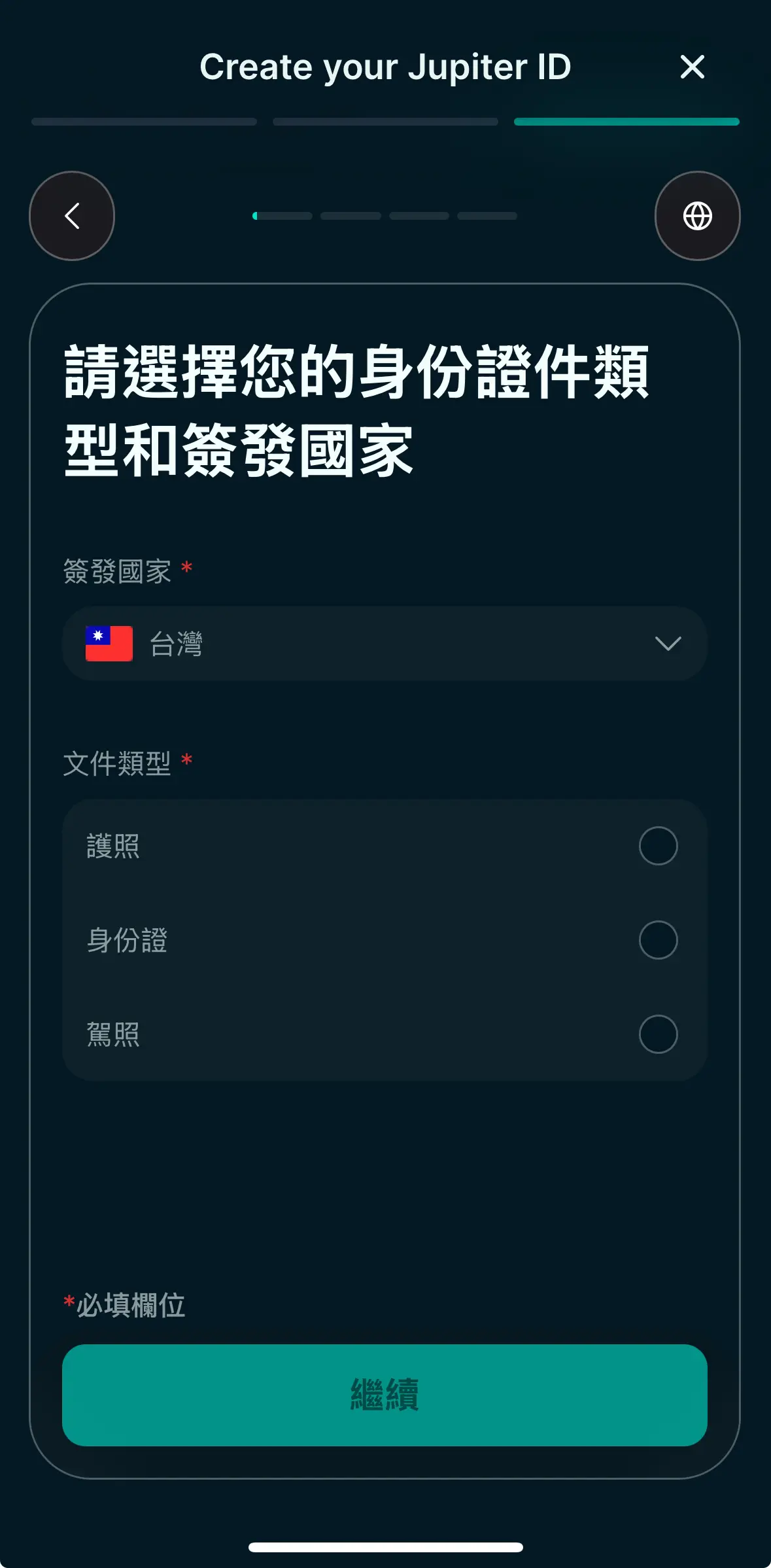This screenshot has height=1568, width=771.
Task: Click the second top progress bar segment
Action: tap(385, 122)
